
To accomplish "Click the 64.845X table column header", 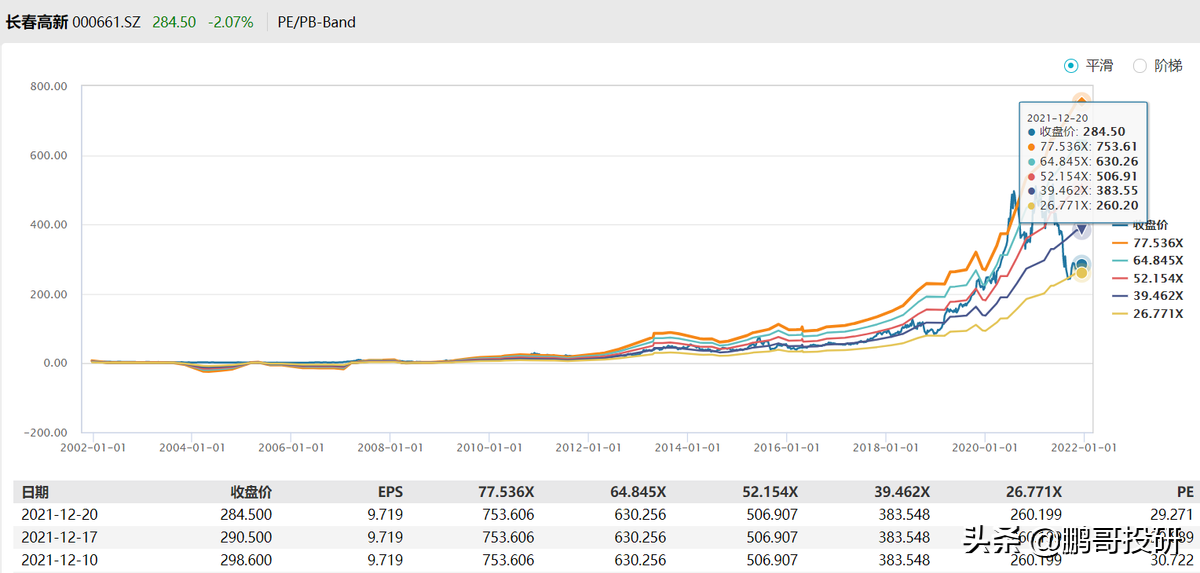I will click(638, 492).
